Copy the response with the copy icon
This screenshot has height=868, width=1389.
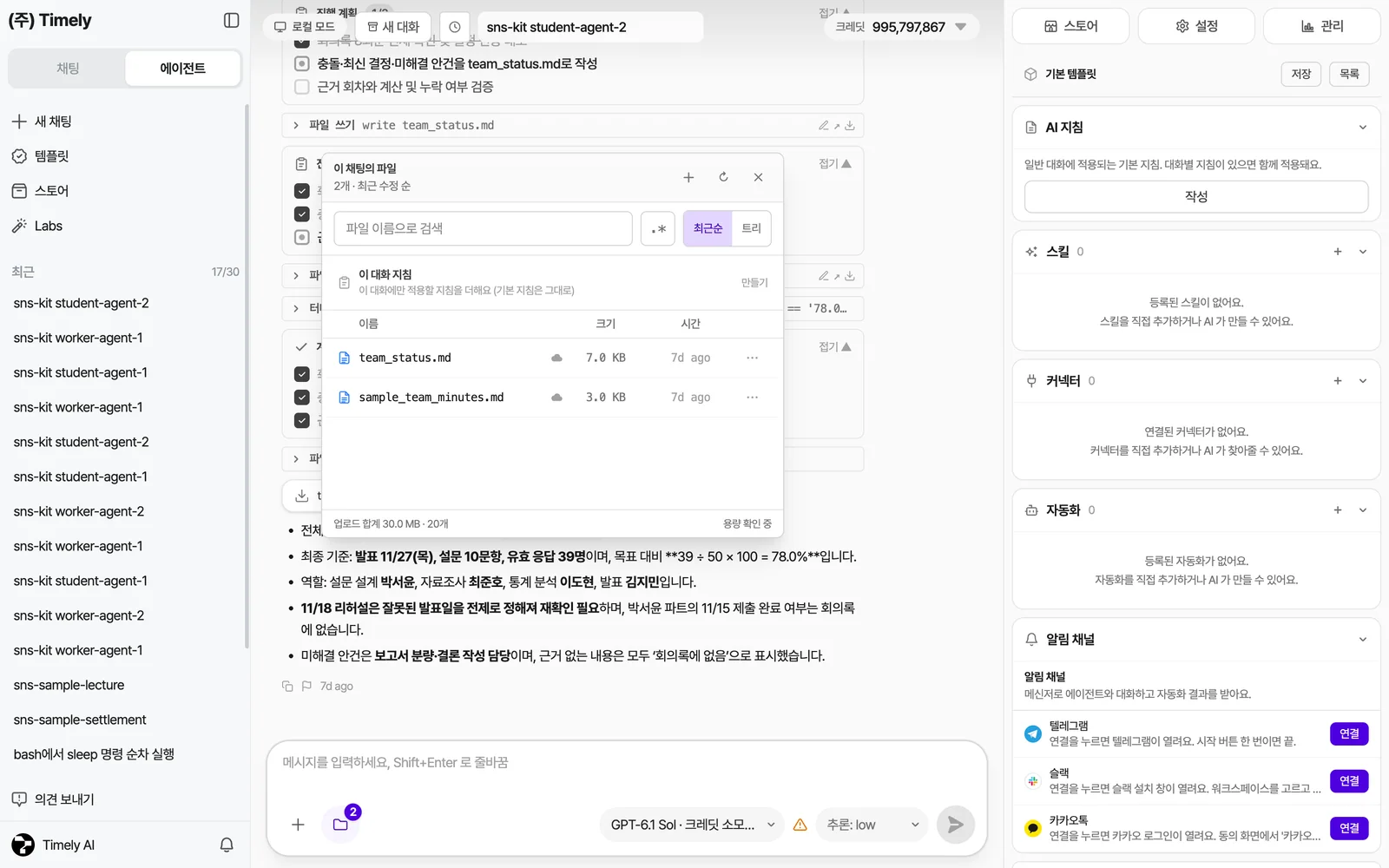click(287, 686)
